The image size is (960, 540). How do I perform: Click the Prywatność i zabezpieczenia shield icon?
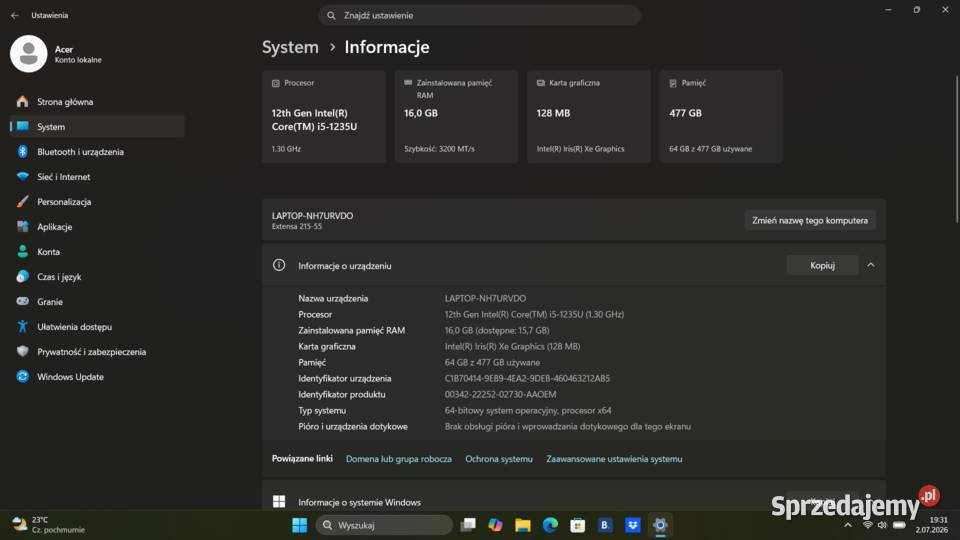tap(23, 351)
